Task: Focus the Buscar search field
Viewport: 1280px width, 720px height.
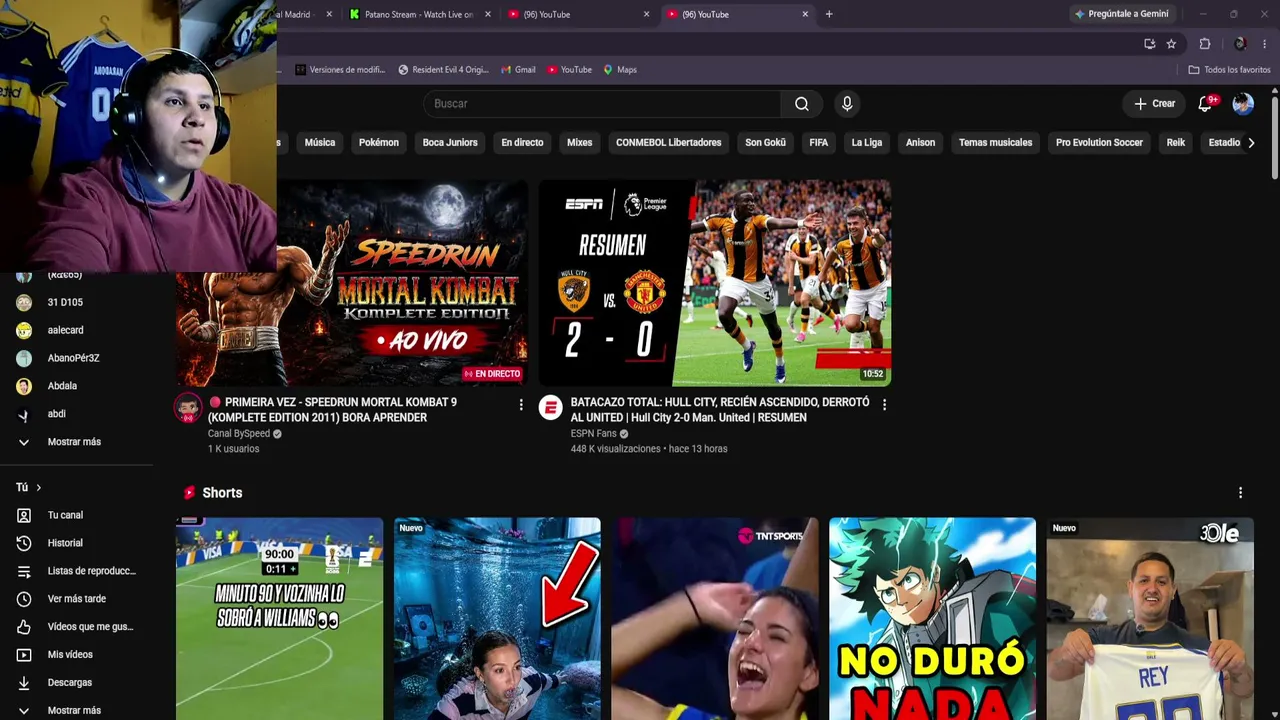Action: (602, 104)
